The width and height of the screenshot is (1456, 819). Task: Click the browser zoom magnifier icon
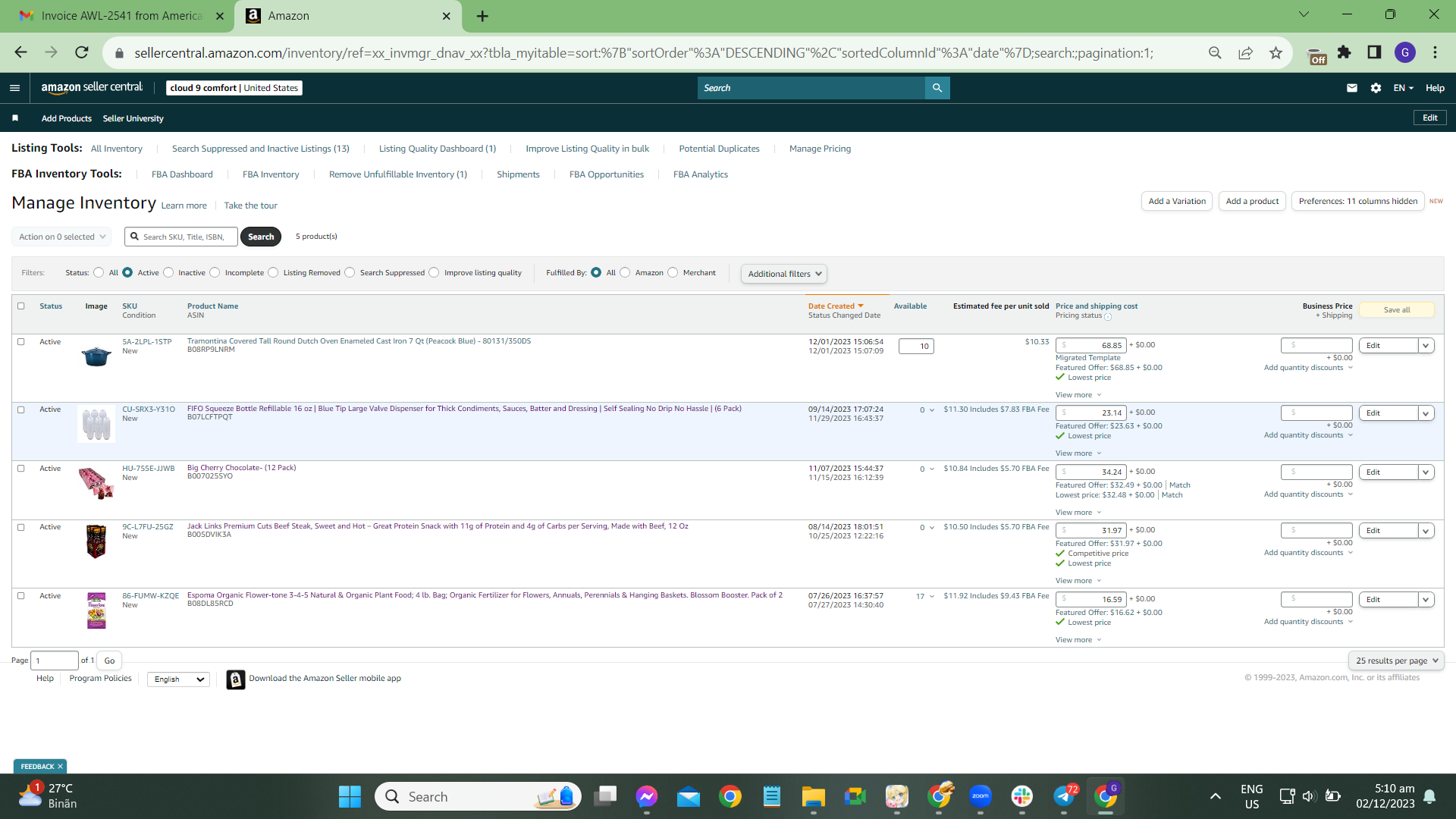[x=1215, y=52]
